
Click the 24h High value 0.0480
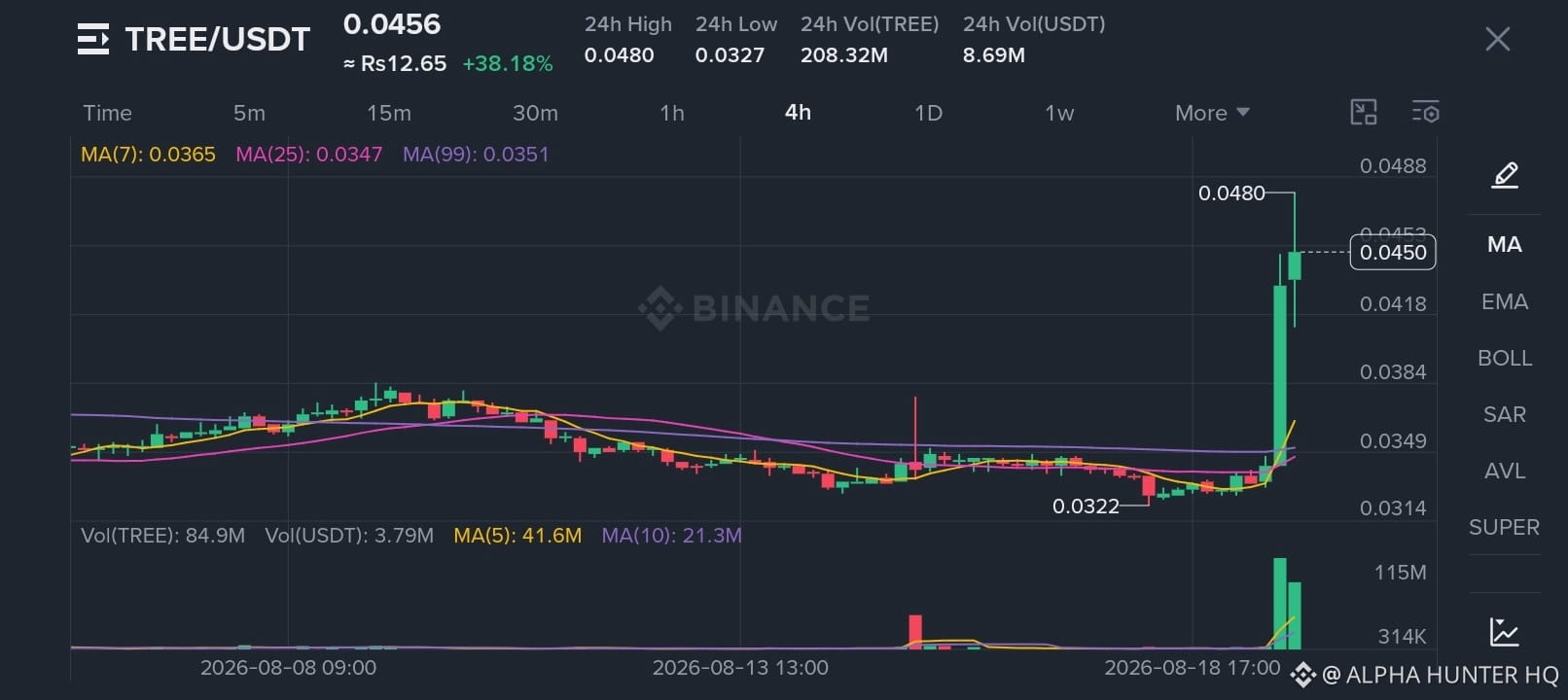(x=619, y=55)
